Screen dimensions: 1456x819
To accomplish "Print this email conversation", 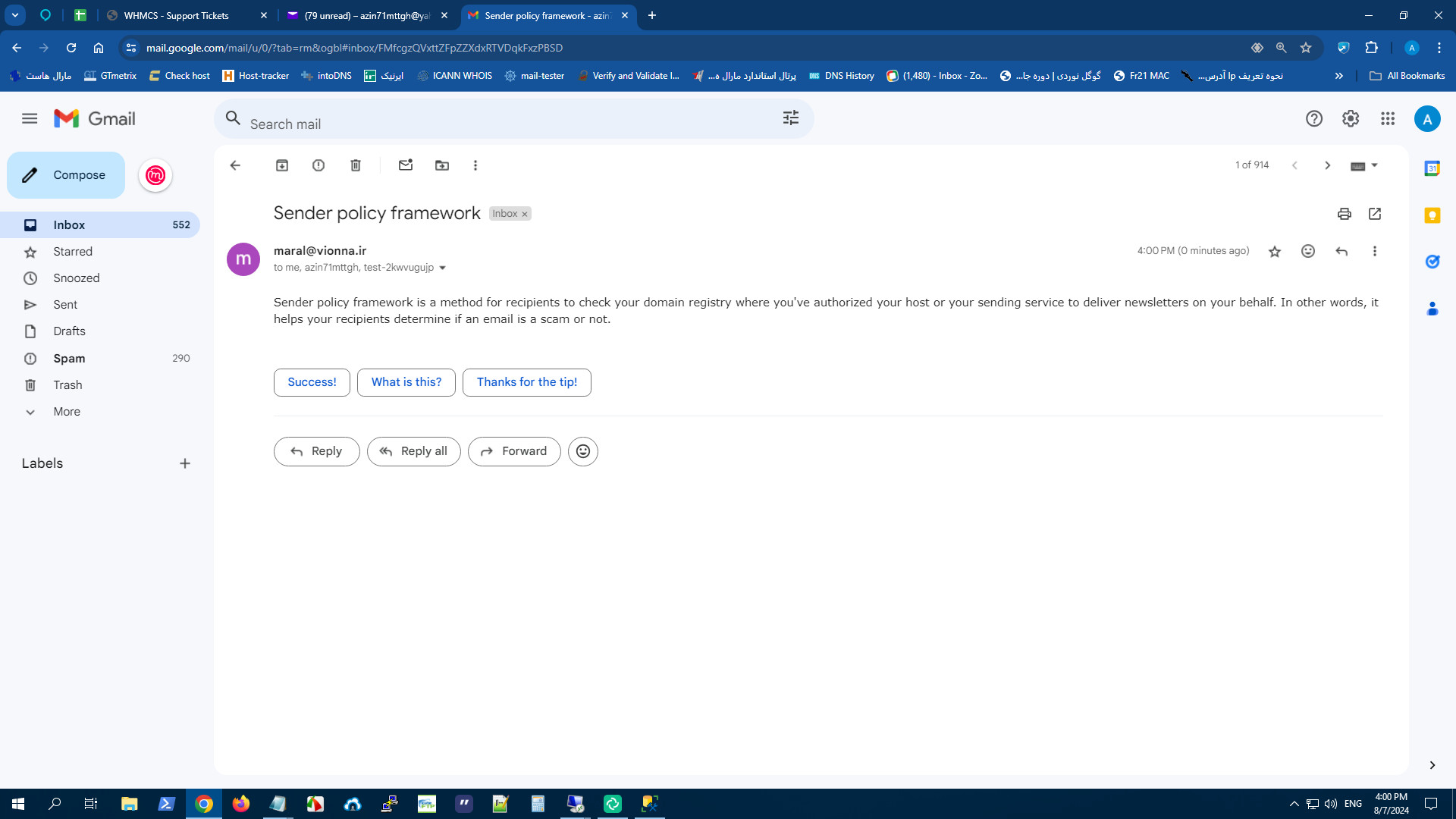I will tap(1345, 214).
